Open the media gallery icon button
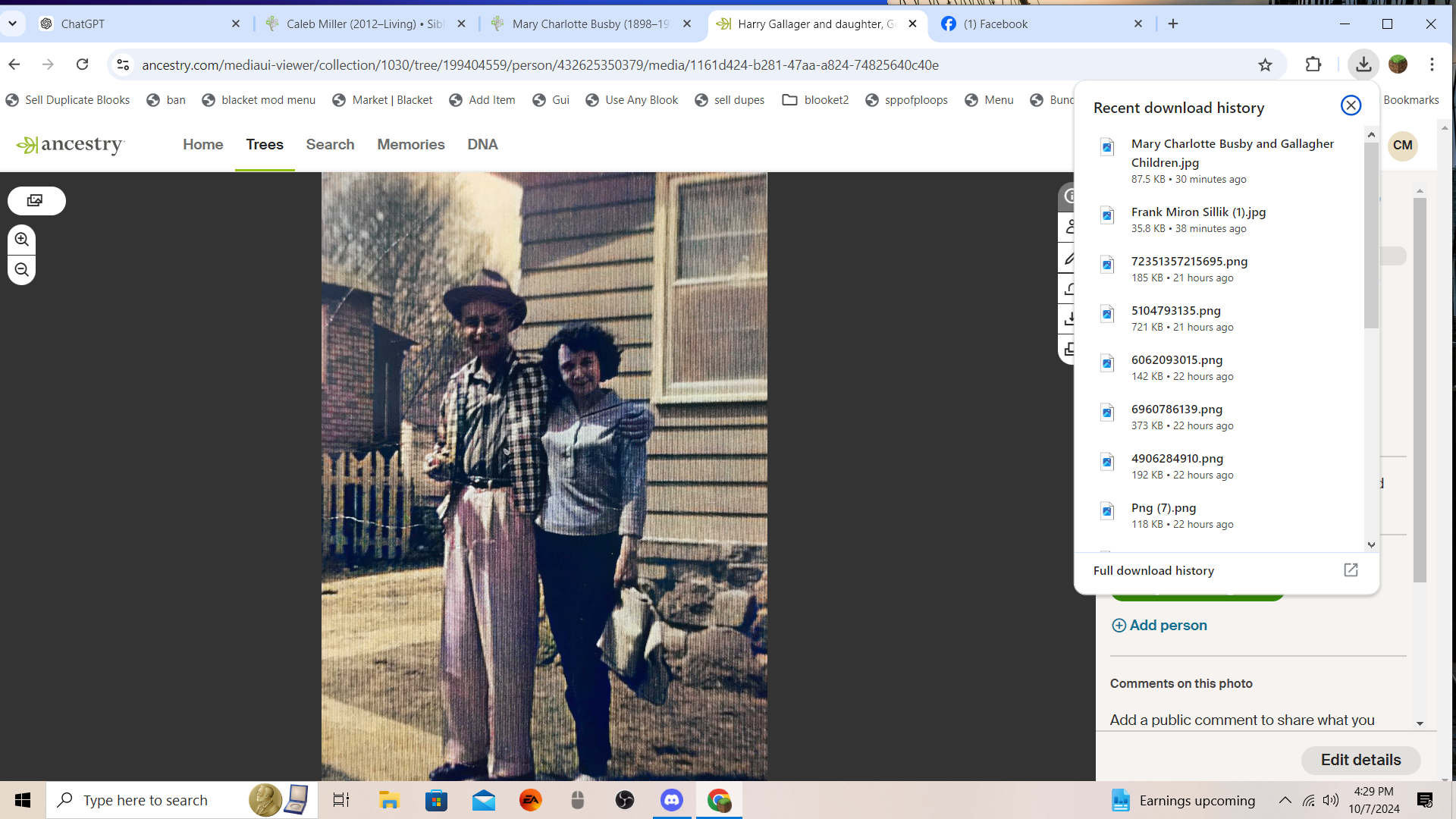Image resolution: width=1456 pixels, height=819 pixels. [x=36, y=201]
